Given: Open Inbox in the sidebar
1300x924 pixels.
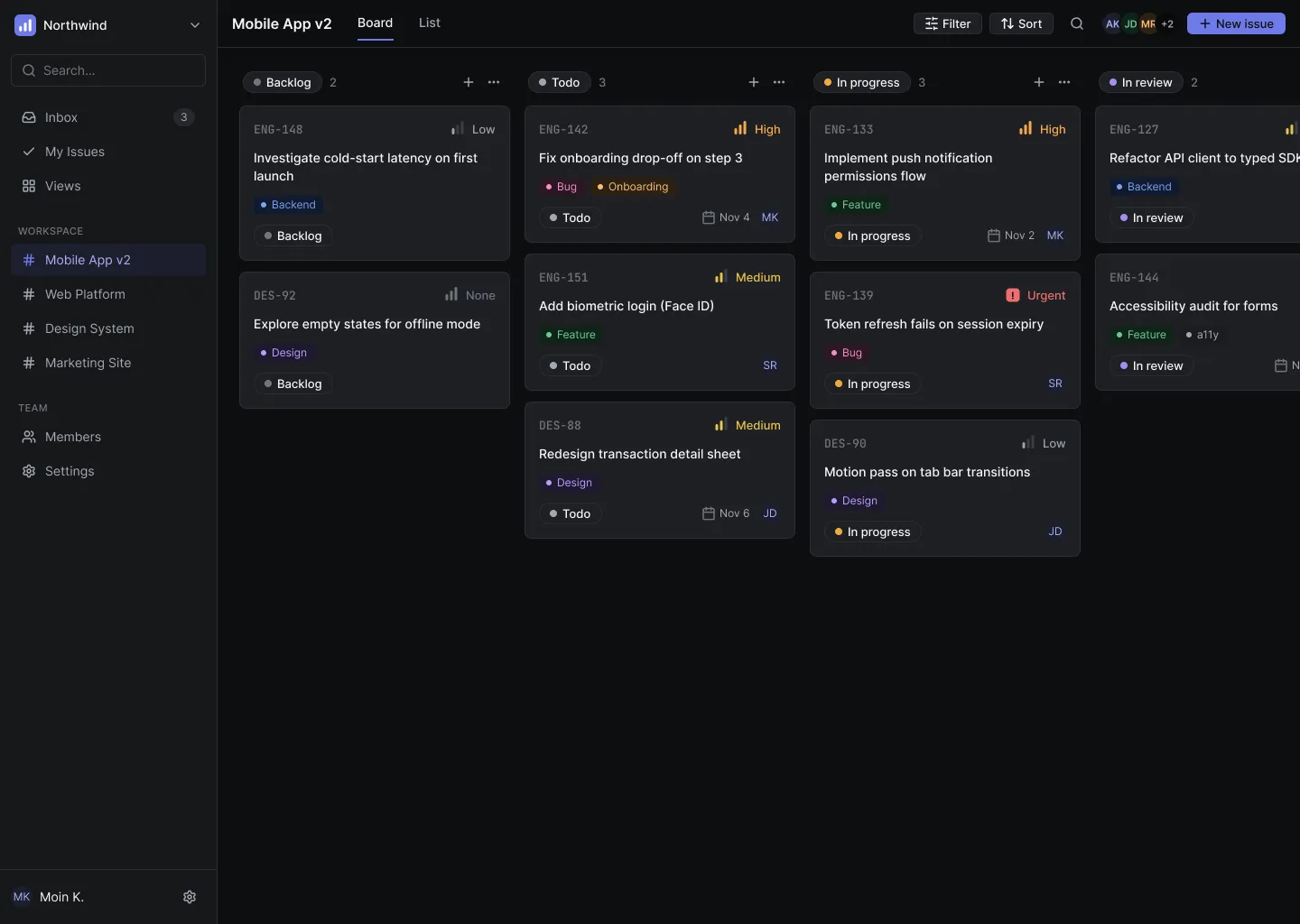Looking at the screenshot, I should point(108,117).
